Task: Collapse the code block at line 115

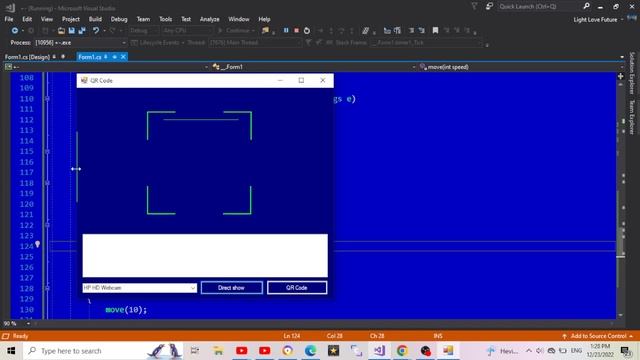Action: [47, 151]
